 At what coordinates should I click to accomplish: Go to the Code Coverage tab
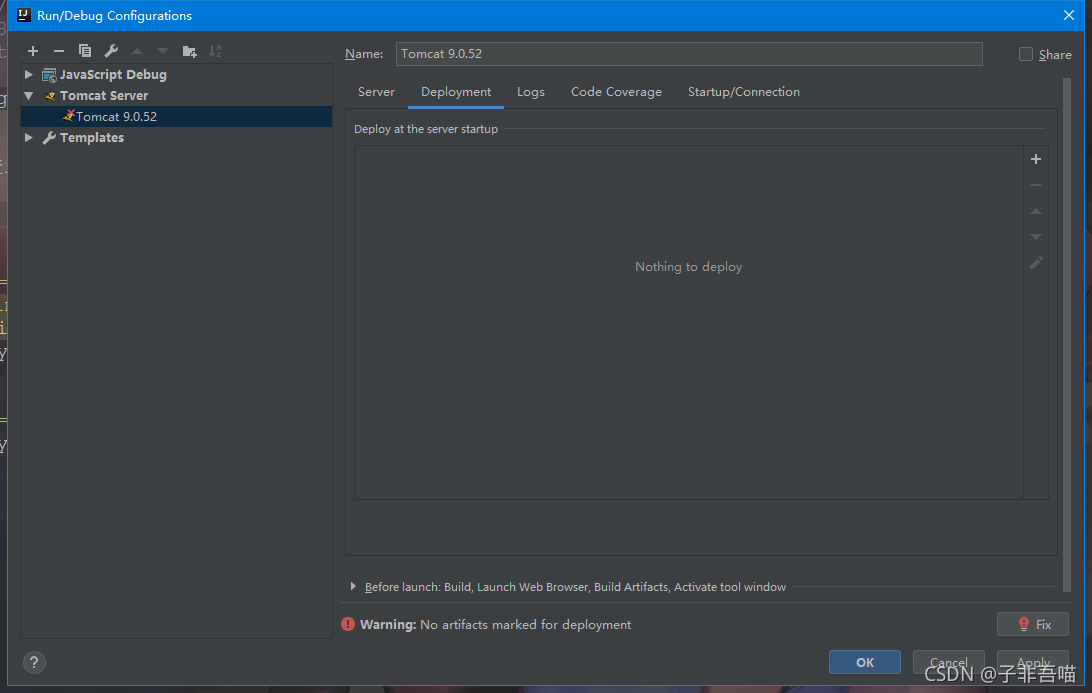[x=616, y=92]
